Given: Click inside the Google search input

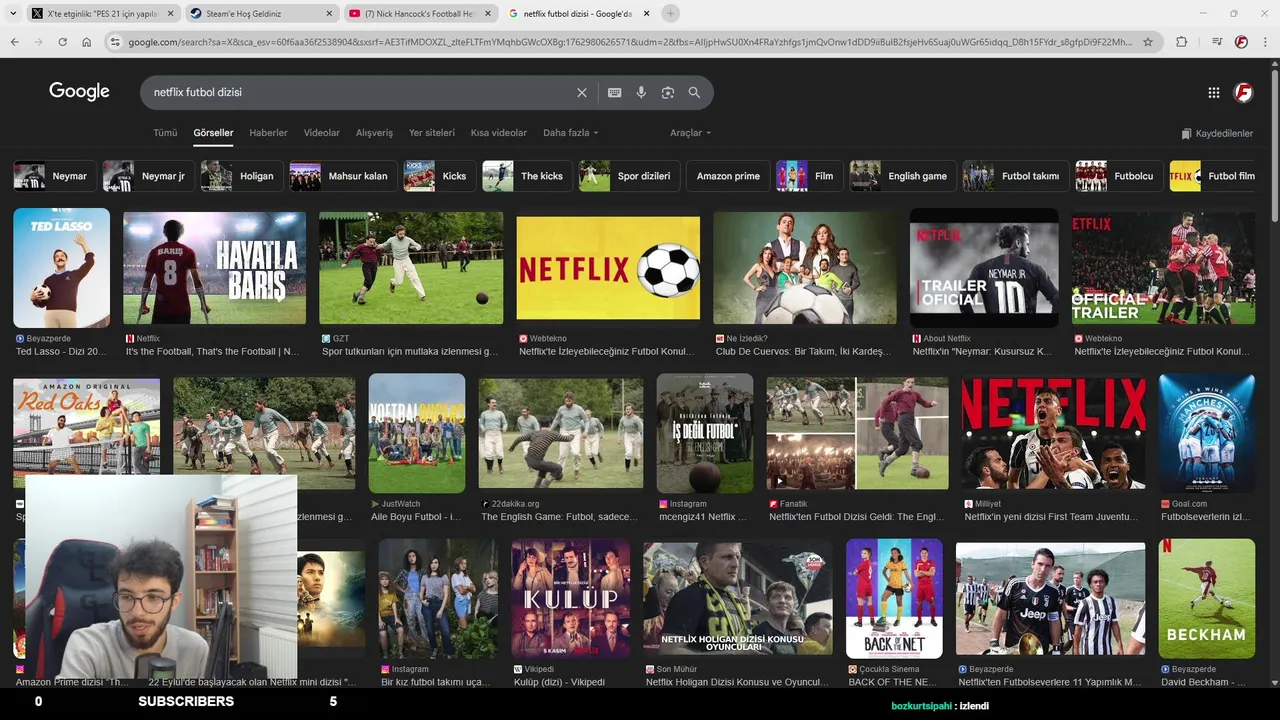Looking at the screenshot, I should (360, 92).
